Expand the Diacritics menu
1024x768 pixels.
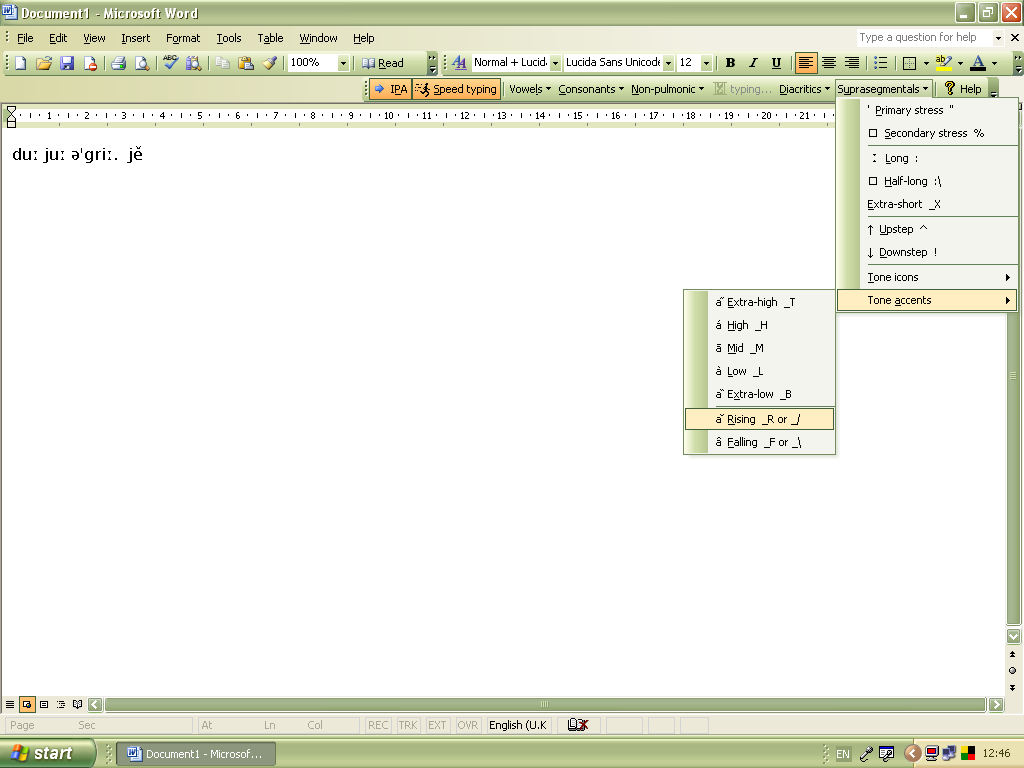tap(804, 88)
